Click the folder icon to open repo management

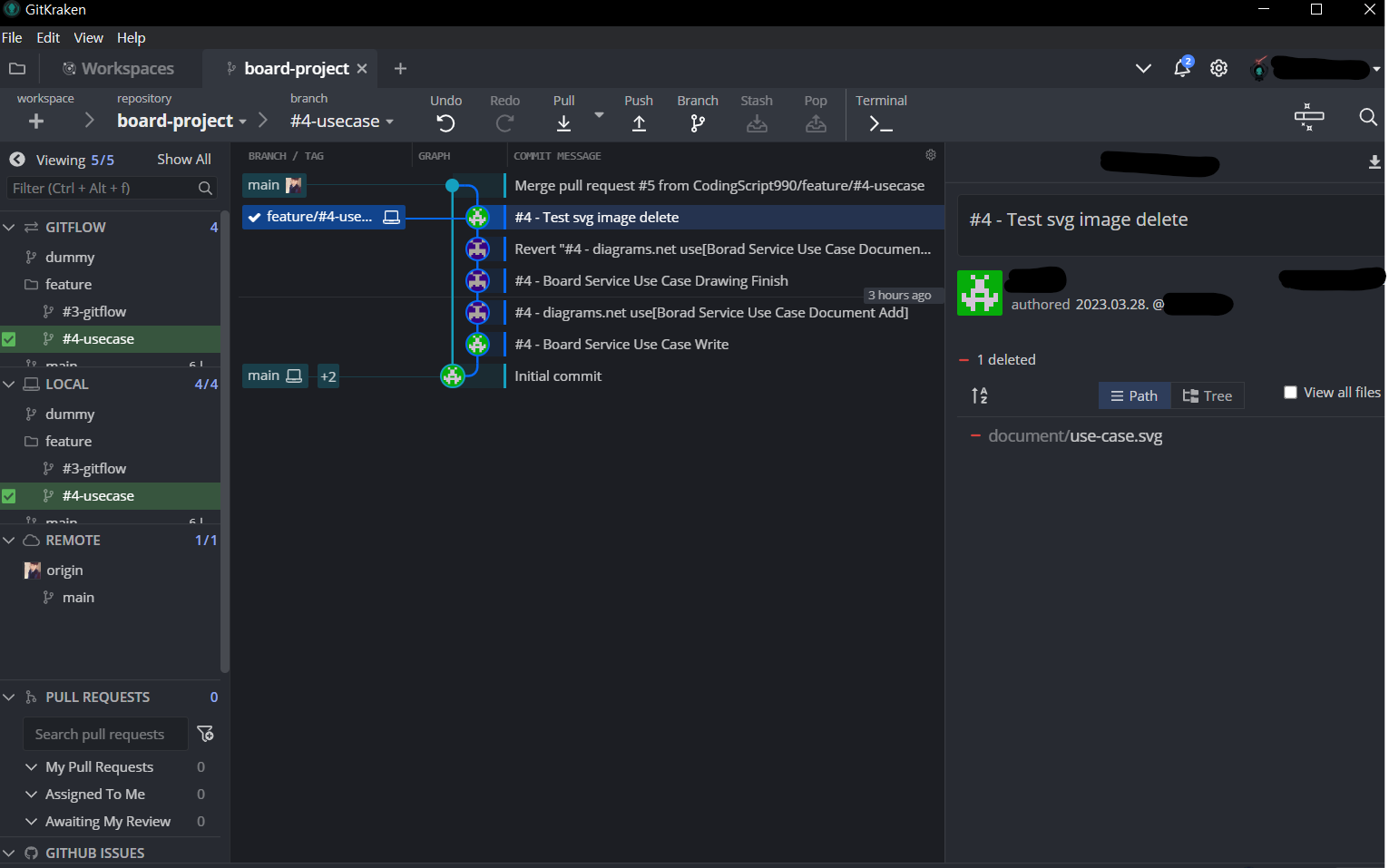(17, 68)
